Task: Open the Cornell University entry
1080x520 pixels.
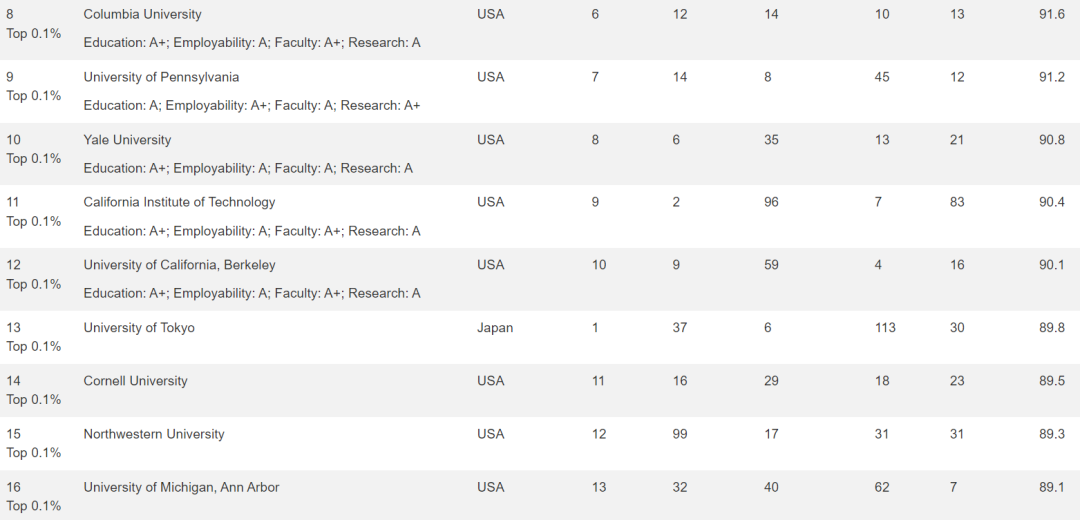Action: point(135,381)
